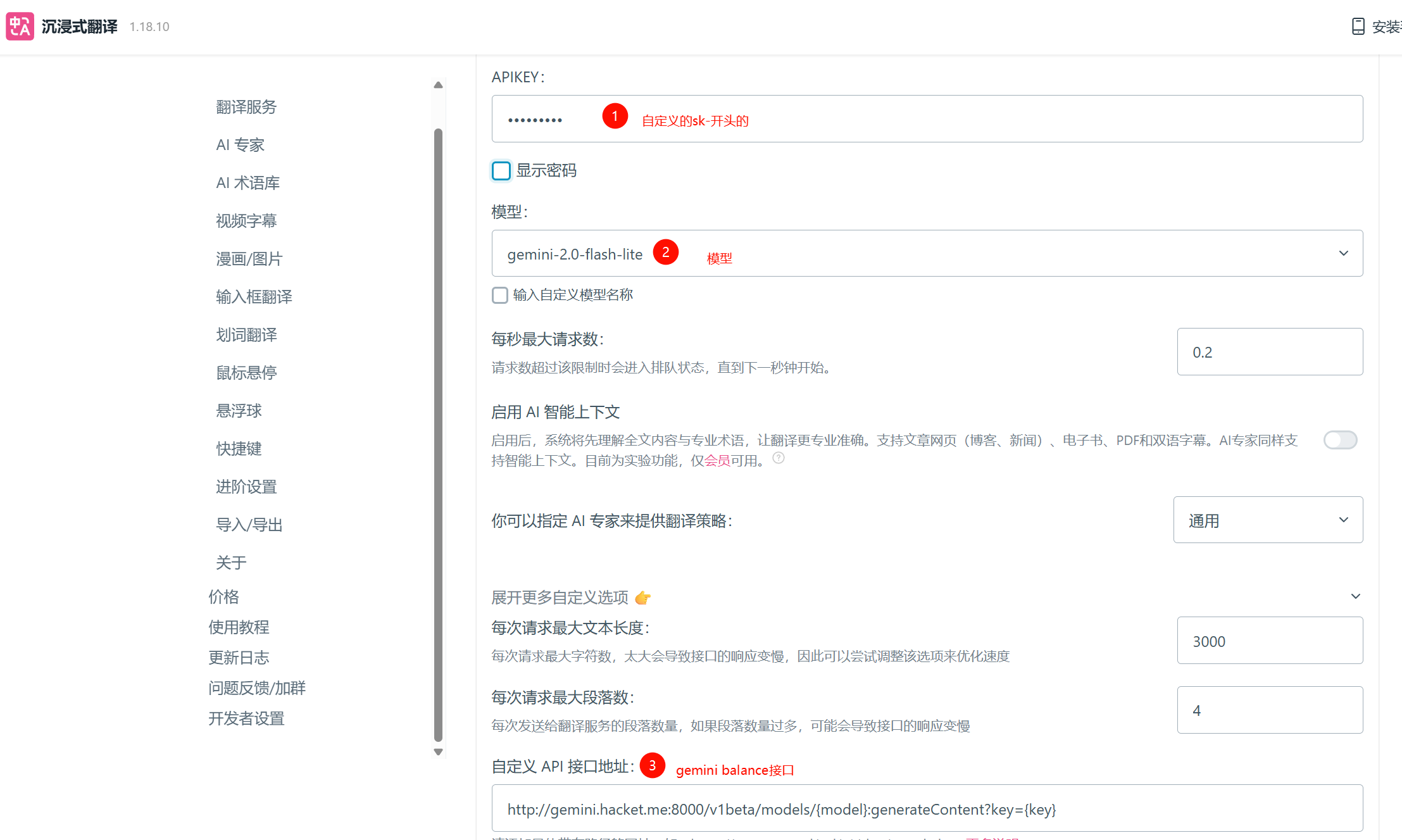Click the 自定义 API 接口地址 URL field
The image size is (1402, 840).
pos(927,809)
